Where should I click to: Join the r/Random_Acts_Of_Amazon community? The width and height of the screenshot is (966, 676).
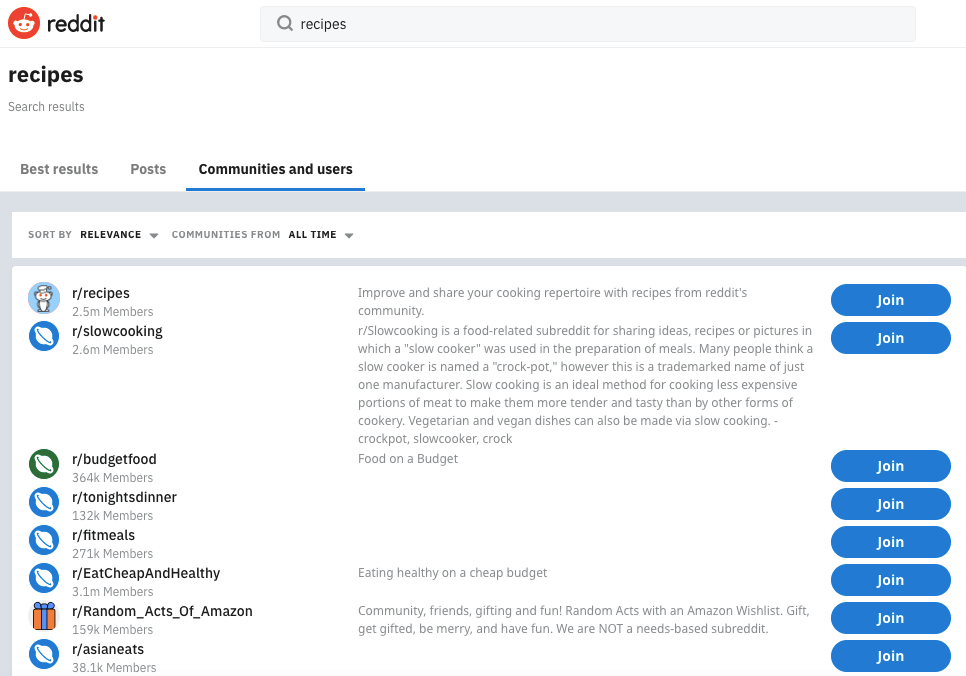pyautogui.click(x=890, y=618)
